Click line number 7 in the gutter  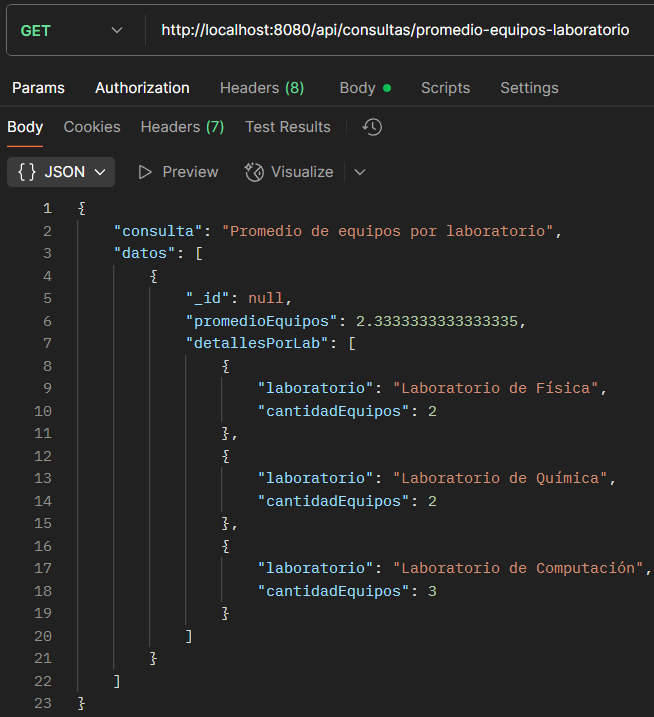48,343
